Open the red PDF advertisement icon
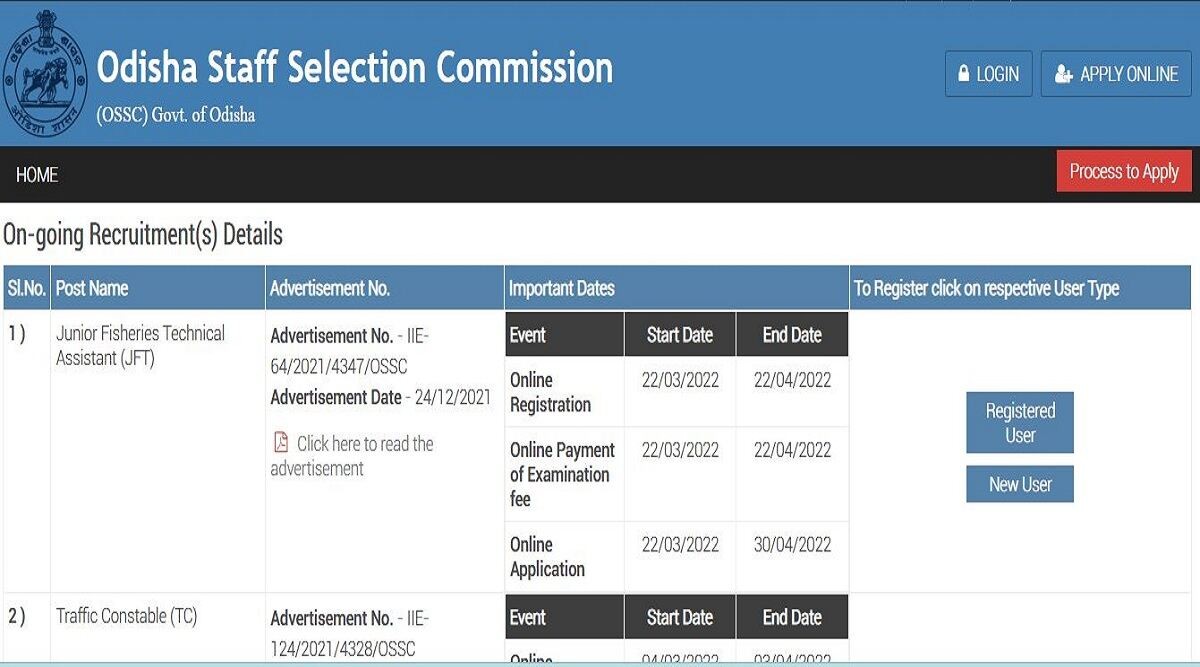Image resolution: width=1200 pixels, height=667 pixels. point(281,442)
